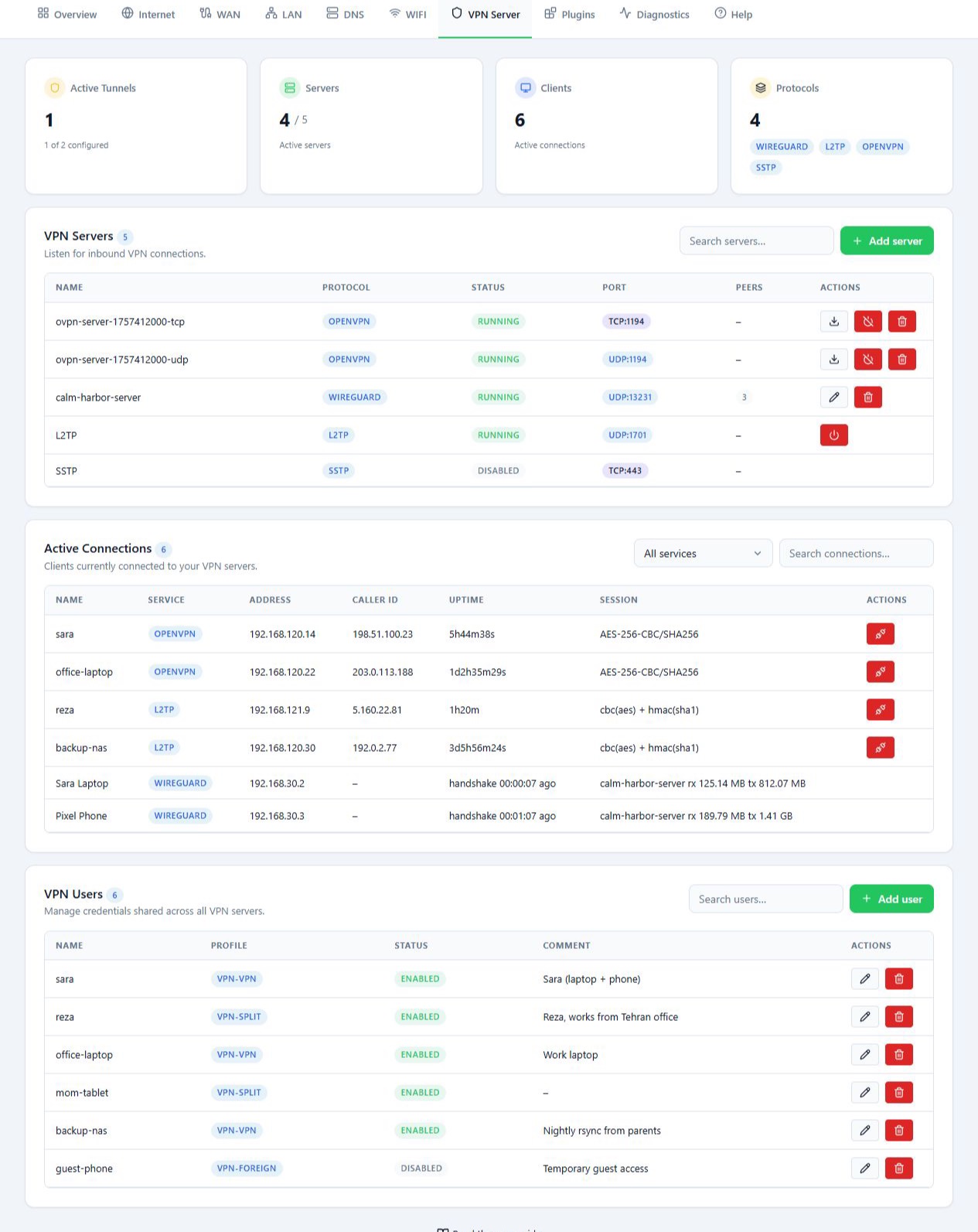Delete the ovpn-server-1757412000-tcp server
Viewport: 978px width, 1232px height.
pos(902,322)
